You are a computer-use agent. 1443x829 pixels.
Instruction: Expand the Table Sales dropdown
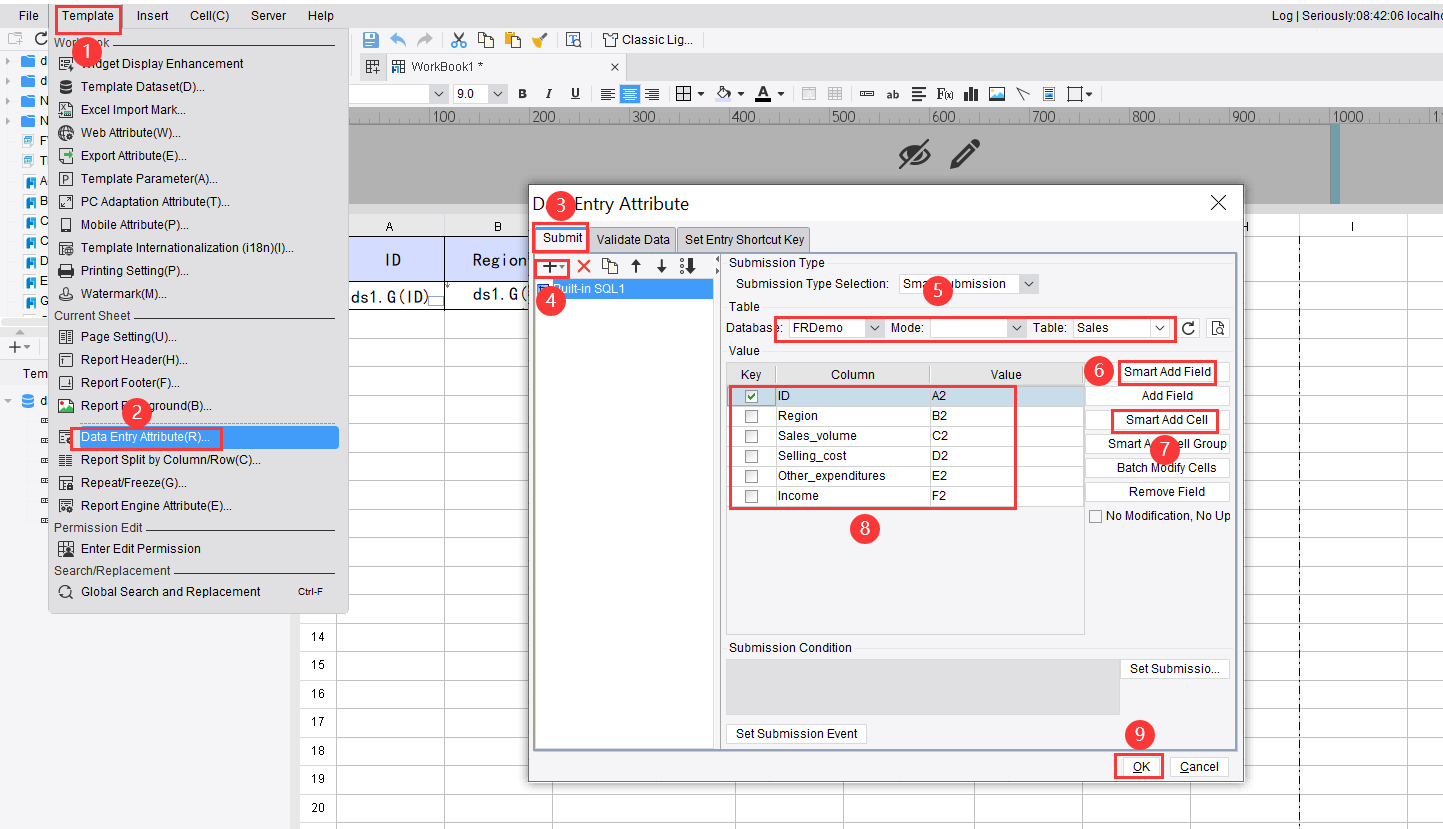[1159, 327]
